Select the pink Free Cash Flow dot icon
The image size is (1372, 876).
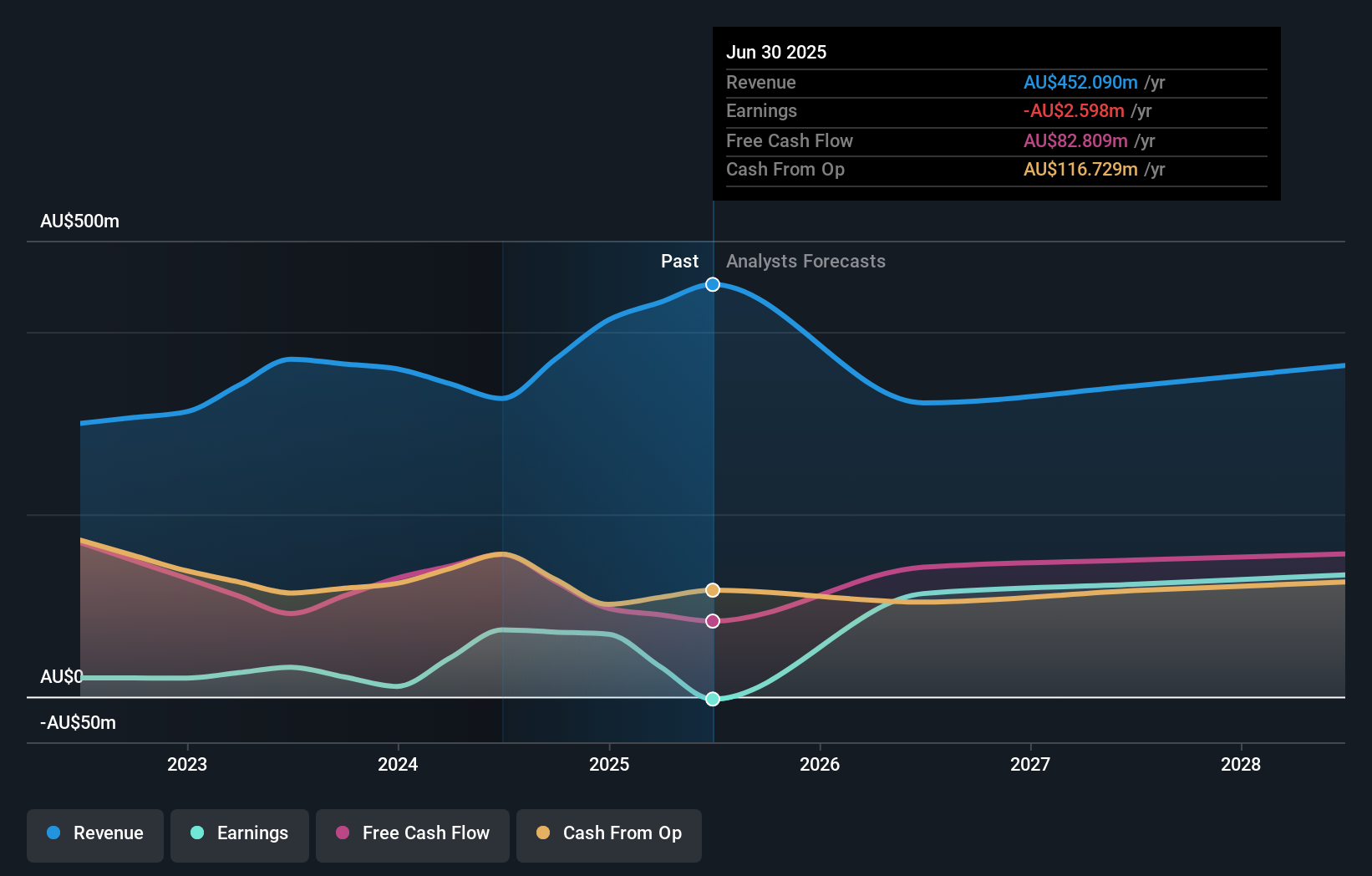tap(340, 833)
